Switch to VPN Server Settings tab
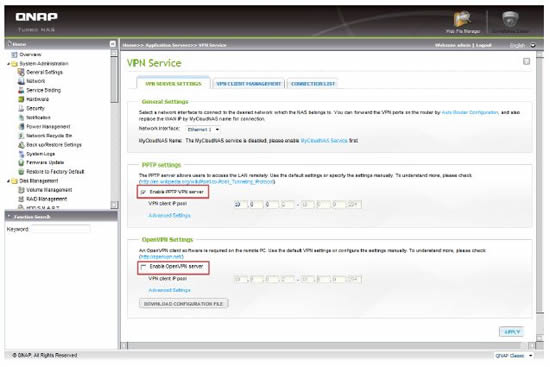 [x=173, y=84]
